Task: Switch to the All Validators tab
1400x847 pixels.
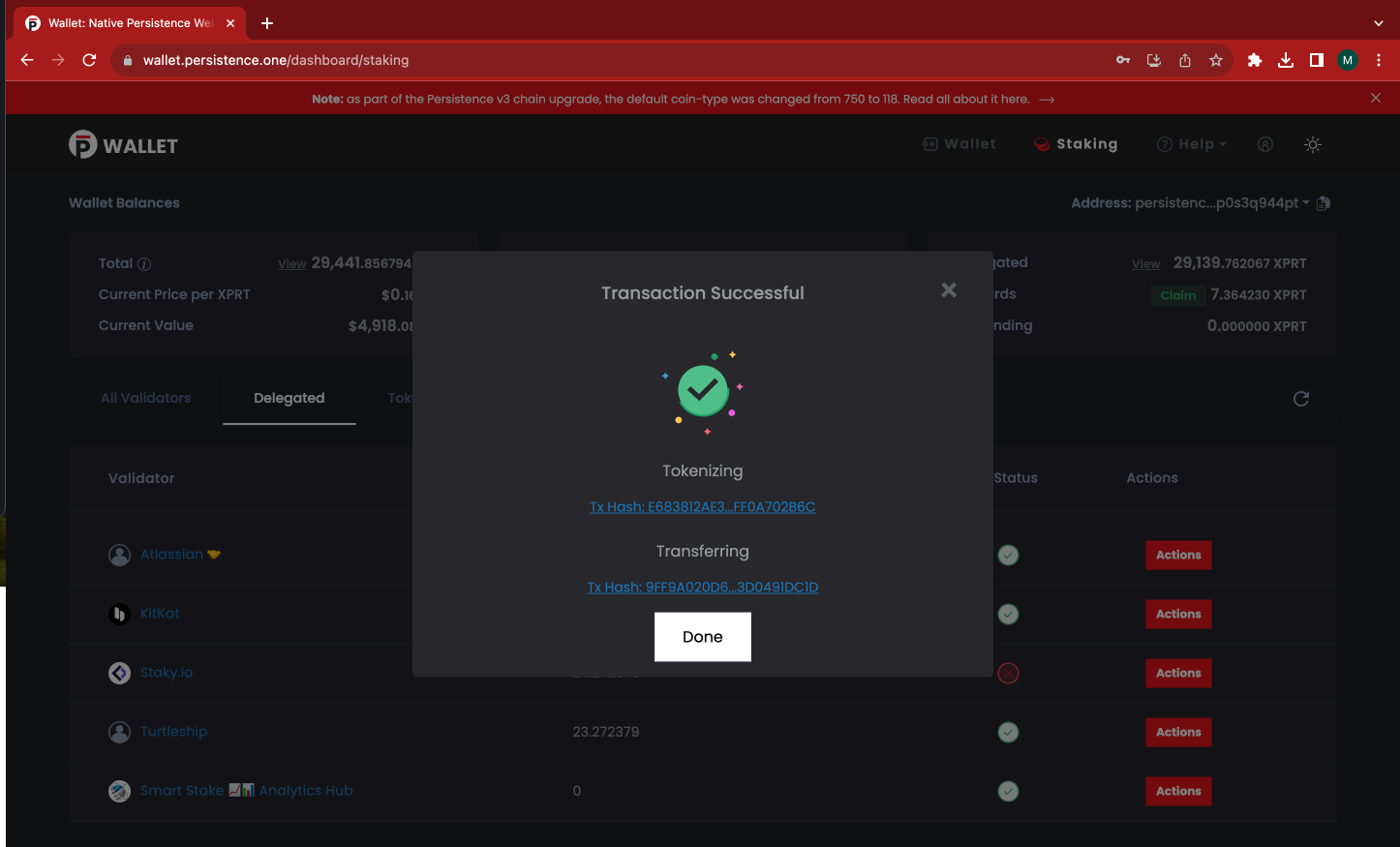Action: click(145, 398)
